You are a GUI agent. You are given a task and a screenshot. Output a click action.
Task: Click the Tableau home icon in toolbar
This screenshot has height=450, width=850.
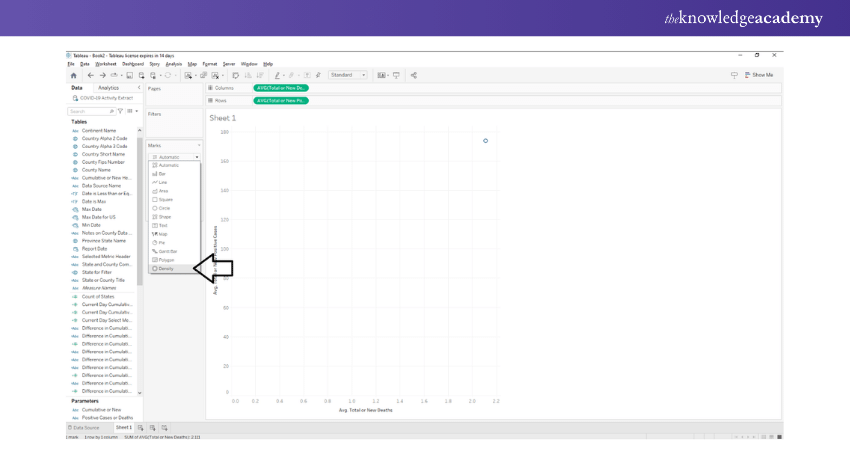73,75
